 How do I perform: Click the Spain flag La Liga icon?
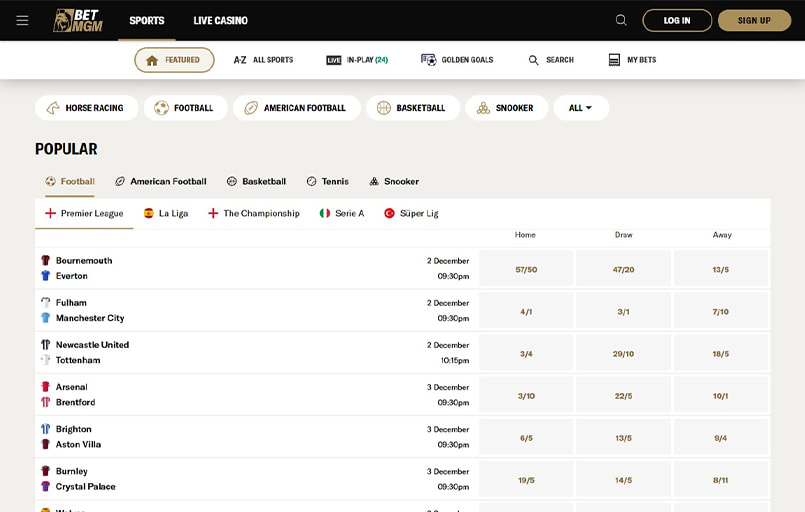149,213
